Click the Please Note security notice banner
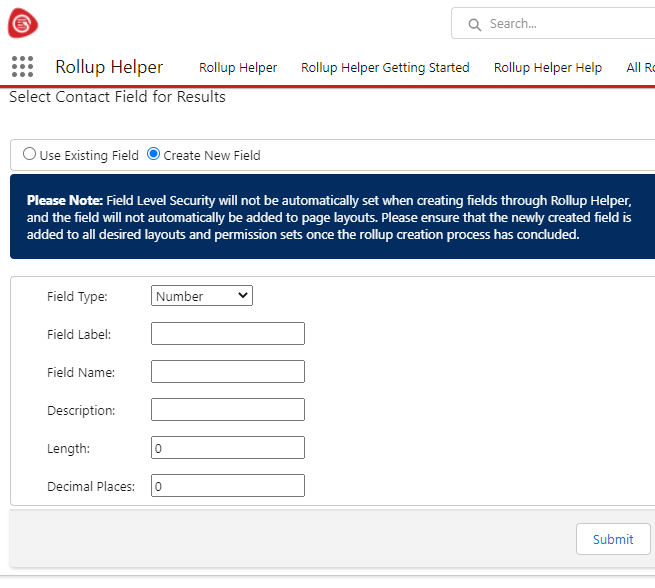 click(330, 218)
